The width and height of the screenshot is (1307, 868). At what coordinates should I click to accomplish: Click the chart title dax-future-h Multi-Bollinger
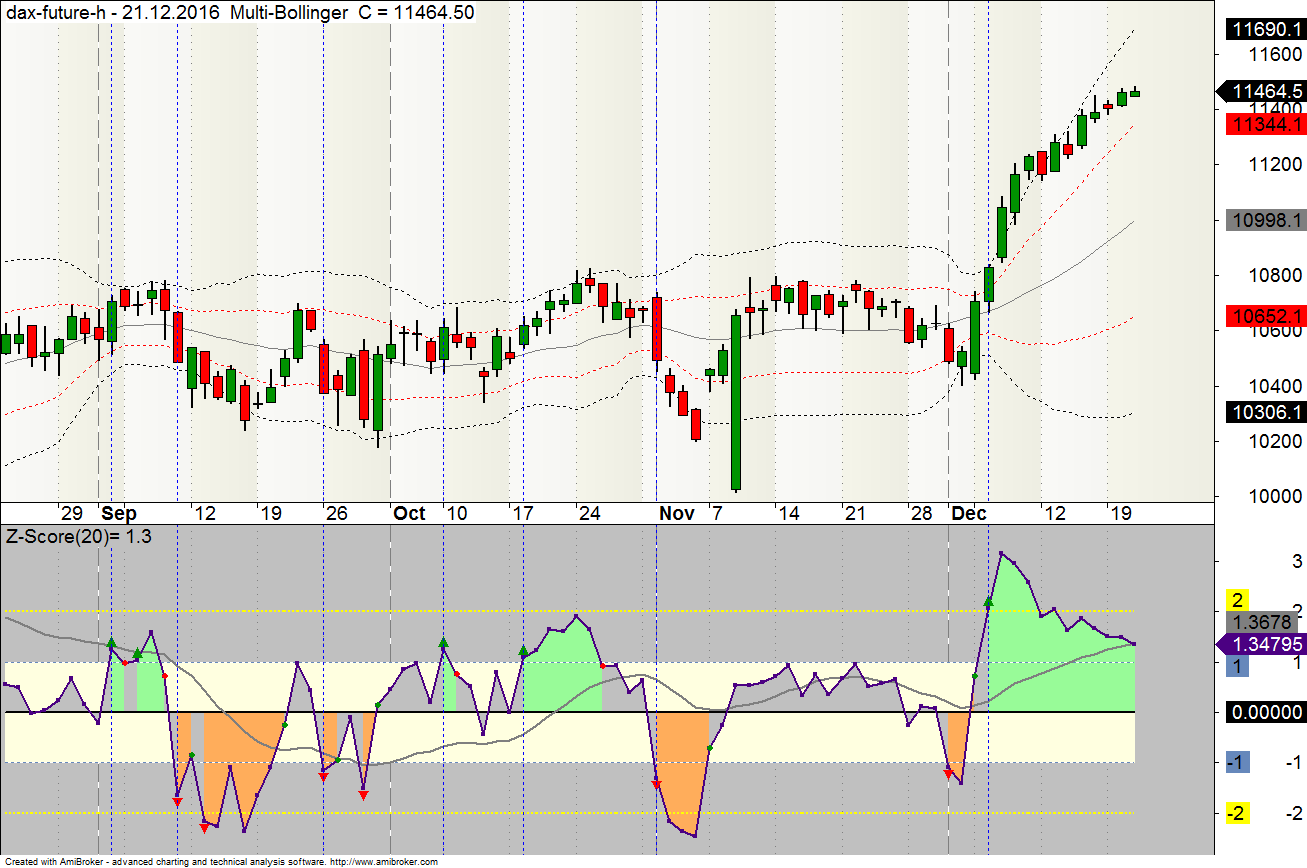point(238,12)
